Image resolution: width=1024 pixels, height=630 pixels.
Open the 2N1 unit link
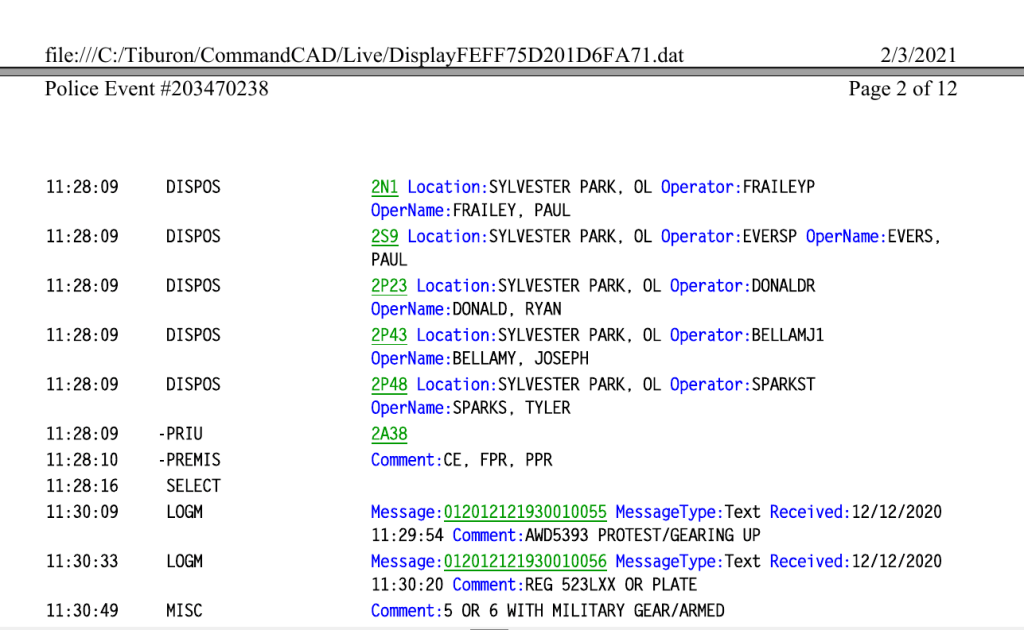click(384, 187)
